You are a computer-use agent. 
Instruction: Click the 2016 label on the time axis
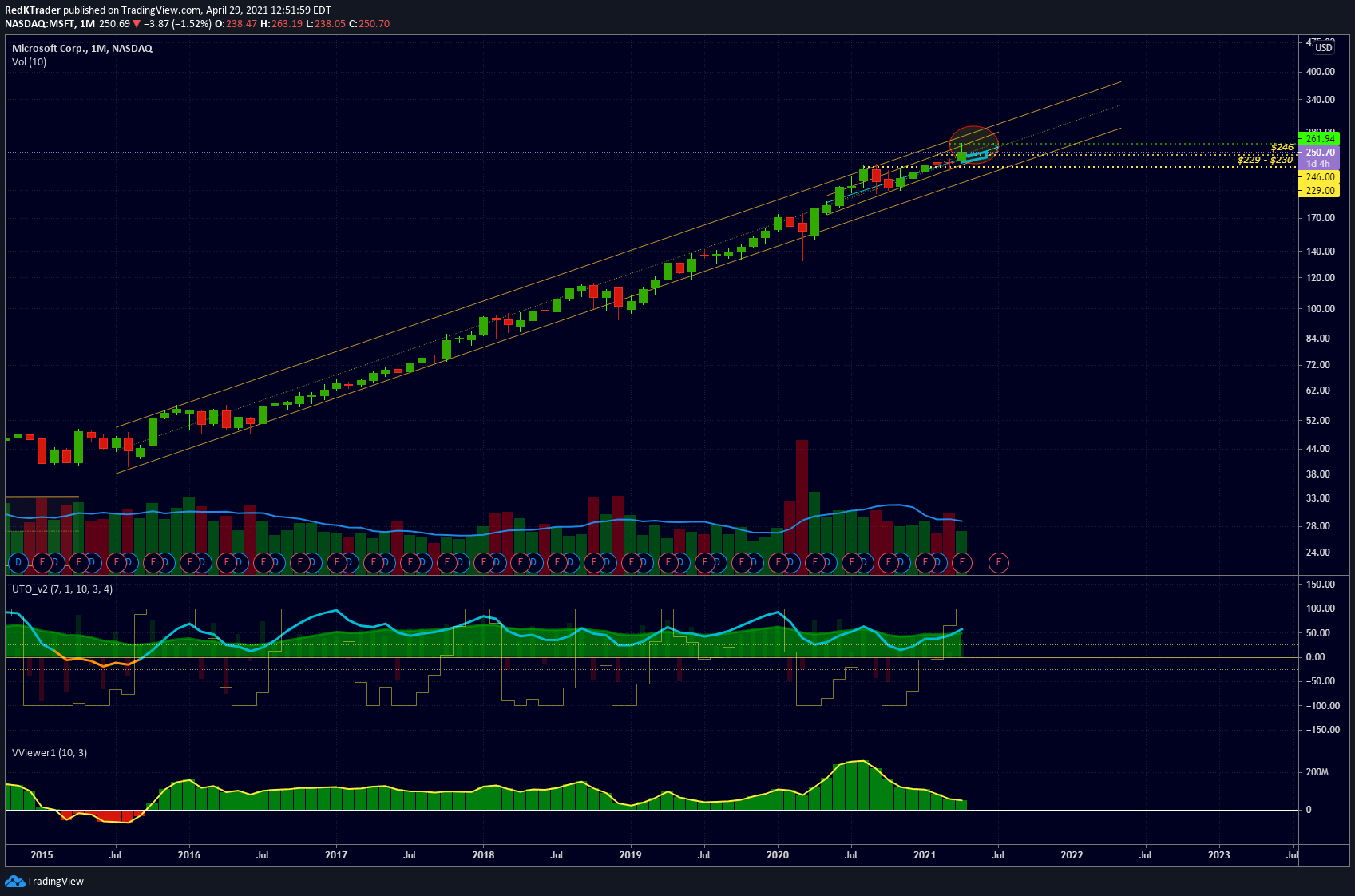pyautogui.click(x=189, y=855)
